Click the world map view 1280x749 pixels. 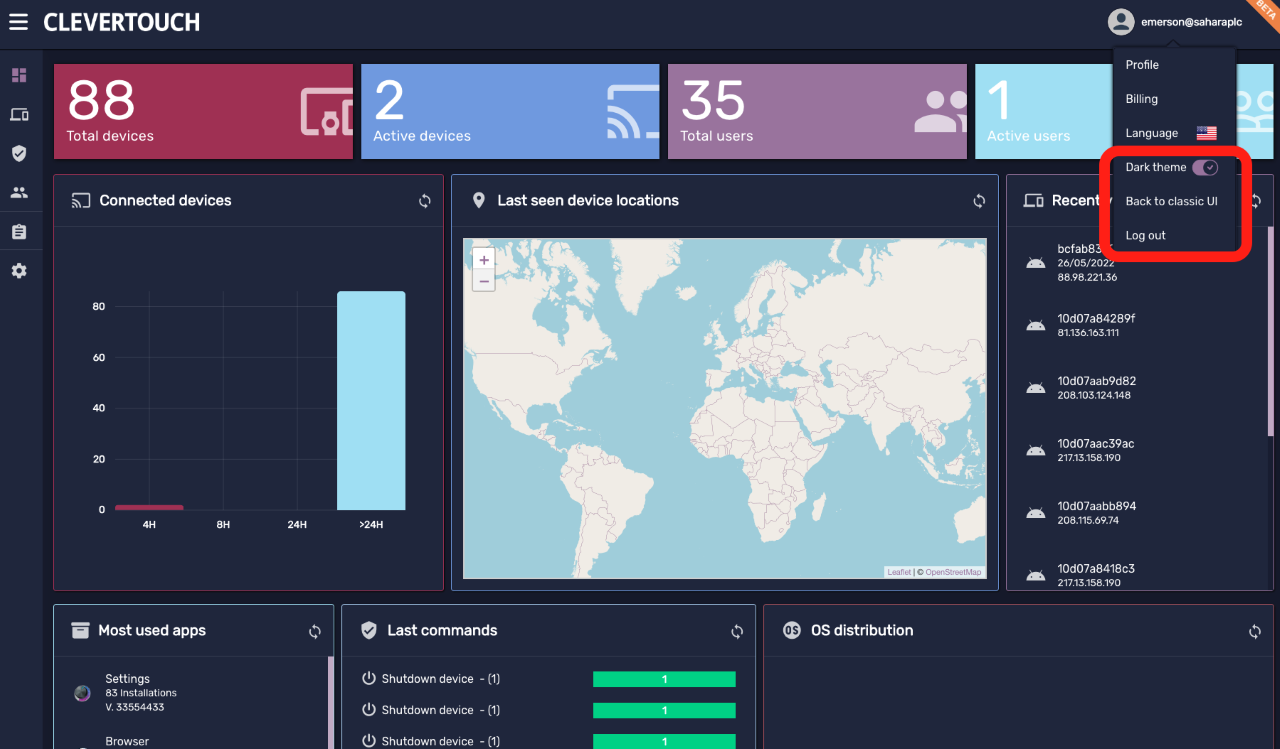point(725,408)
